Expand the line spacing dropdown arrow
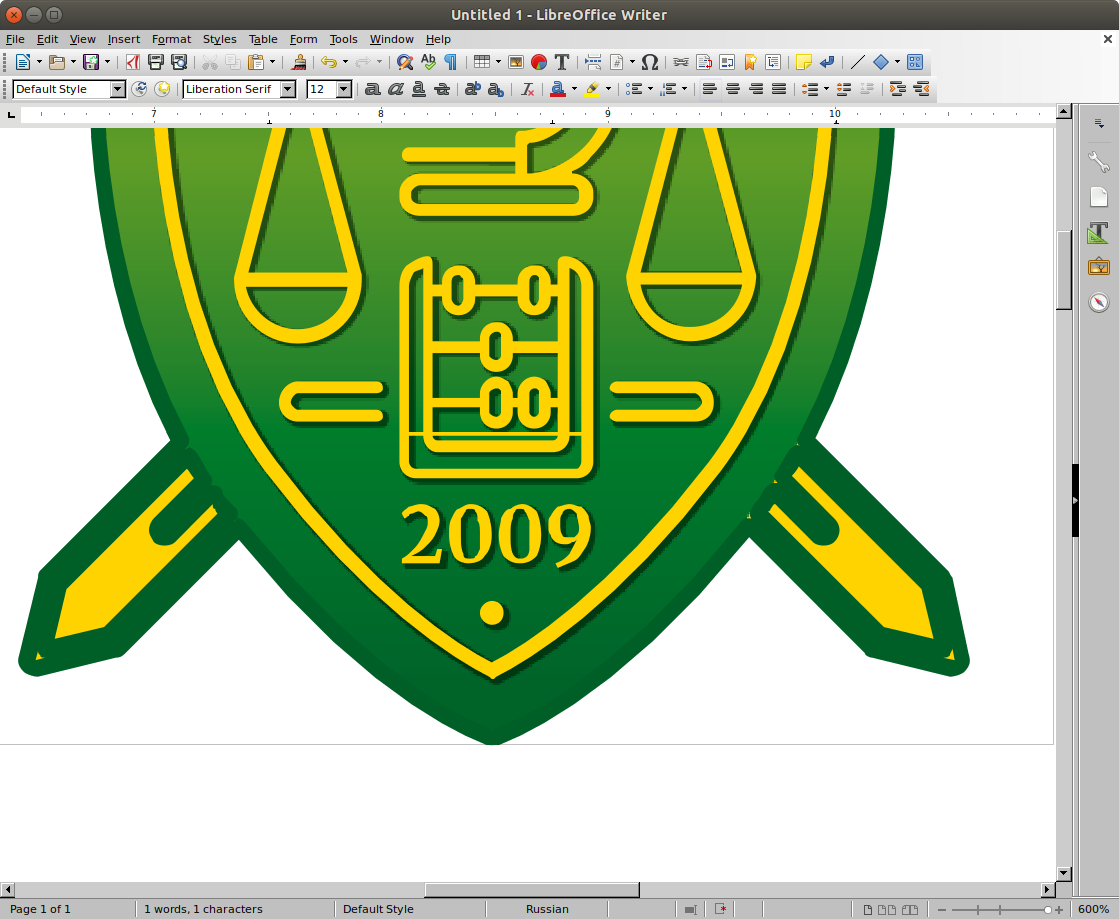Viewport: 1119px width, 919px height. coord(826,89)
